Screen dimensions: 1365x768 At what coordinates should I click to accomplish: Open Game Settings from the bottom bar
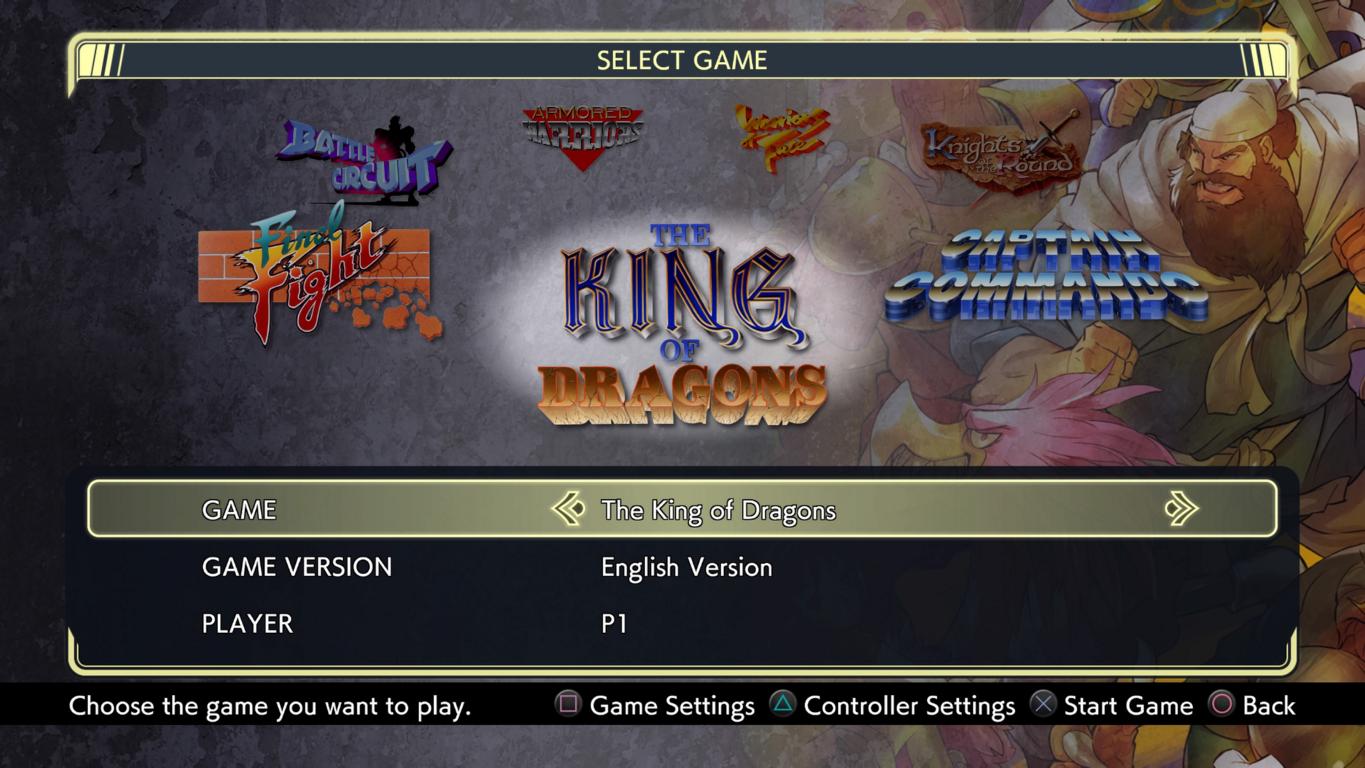coord(672,706)
